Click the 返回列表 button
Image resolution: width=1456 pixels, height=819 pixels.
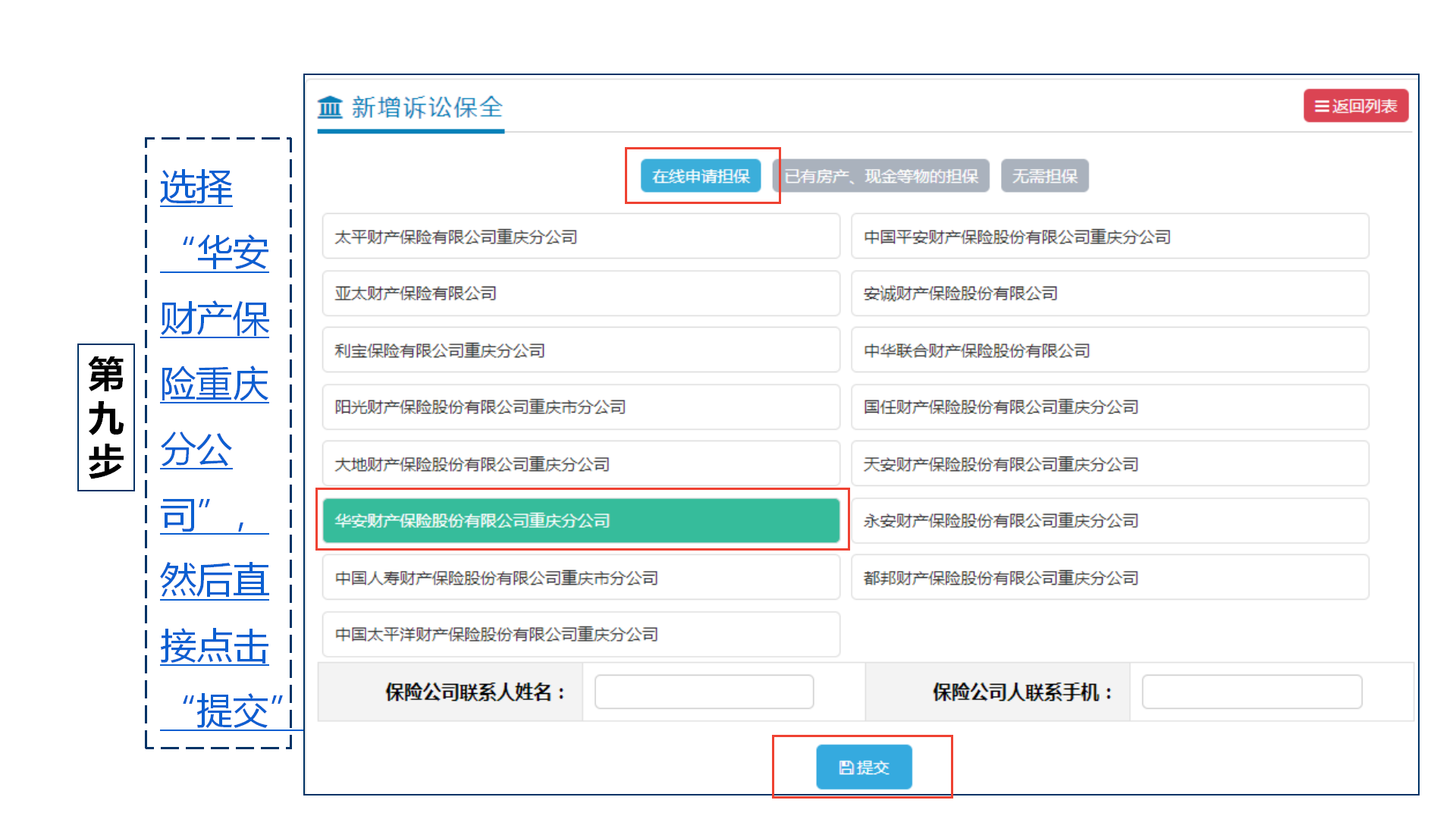coord(1355,106)
